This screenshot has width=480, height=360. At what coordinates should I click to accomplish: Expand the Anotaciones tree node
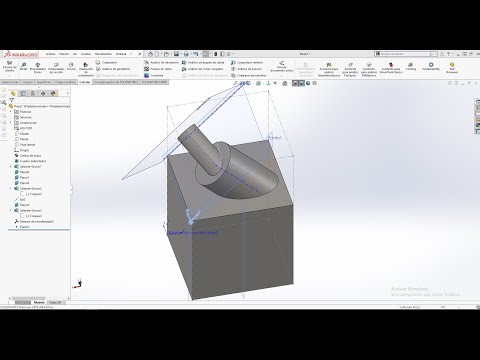(11, 123)
